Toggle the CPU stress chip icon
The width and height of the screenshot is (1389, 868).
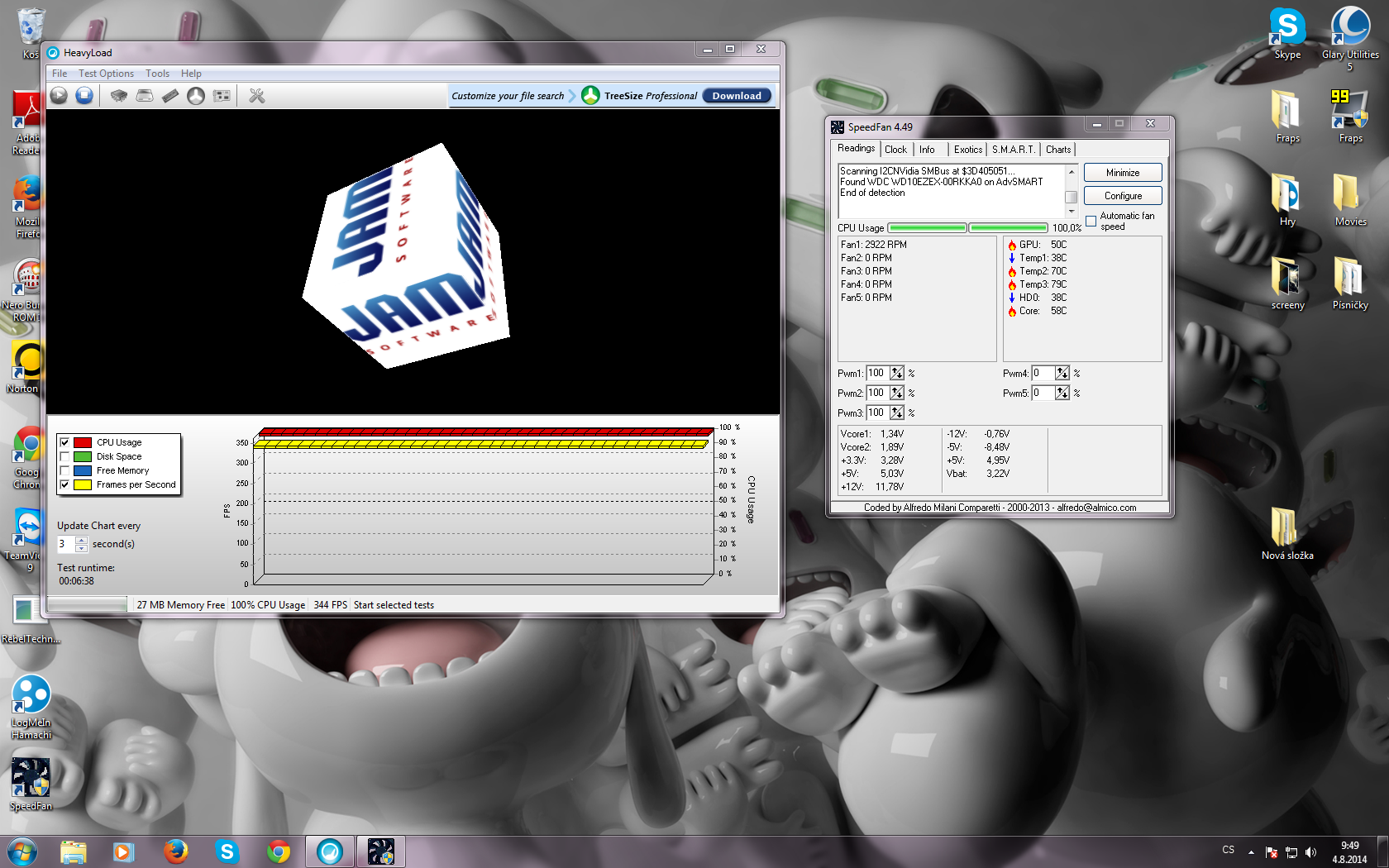tap(119, 96)
